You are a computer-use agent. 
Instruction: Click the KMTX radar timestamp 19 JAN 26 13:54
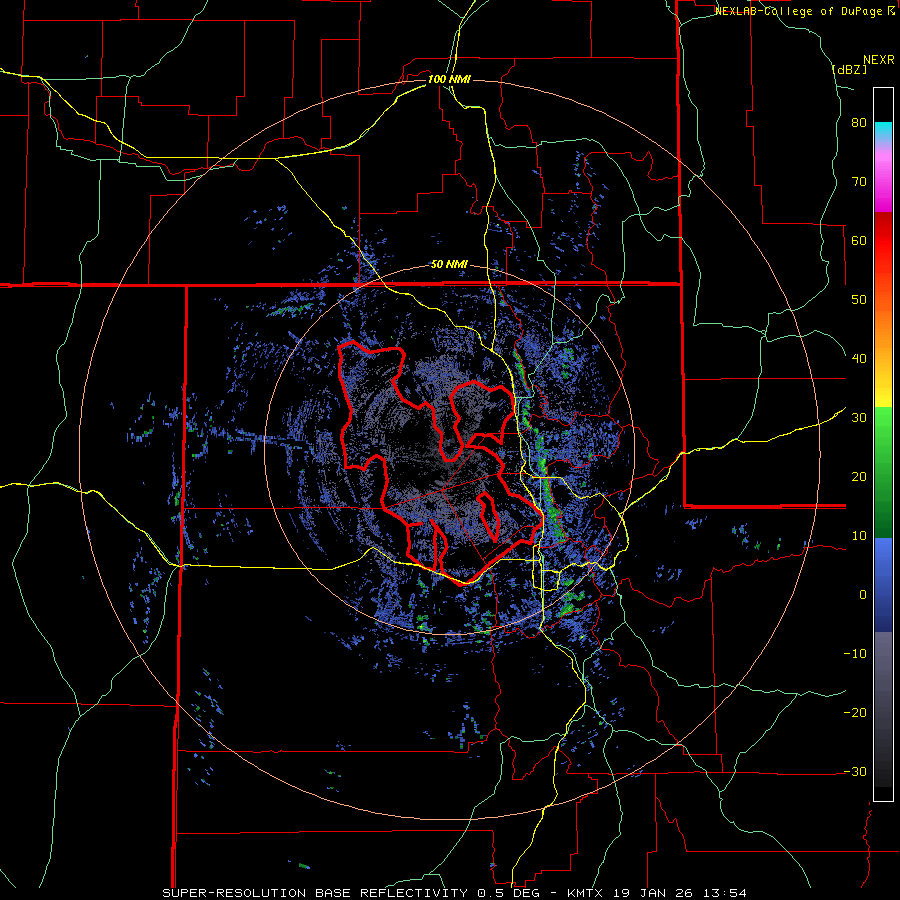(657, 893)
